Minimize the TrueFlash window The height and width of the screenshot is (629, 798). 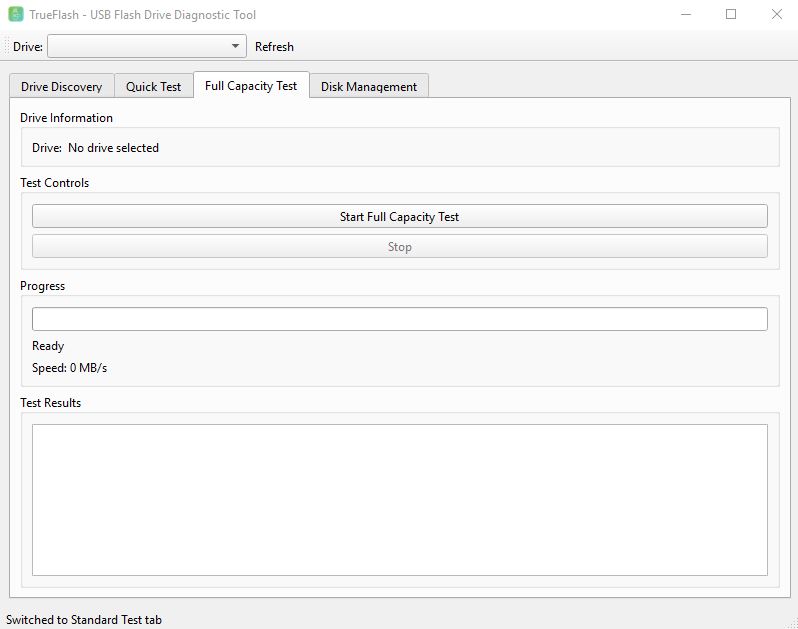(686, 14)
